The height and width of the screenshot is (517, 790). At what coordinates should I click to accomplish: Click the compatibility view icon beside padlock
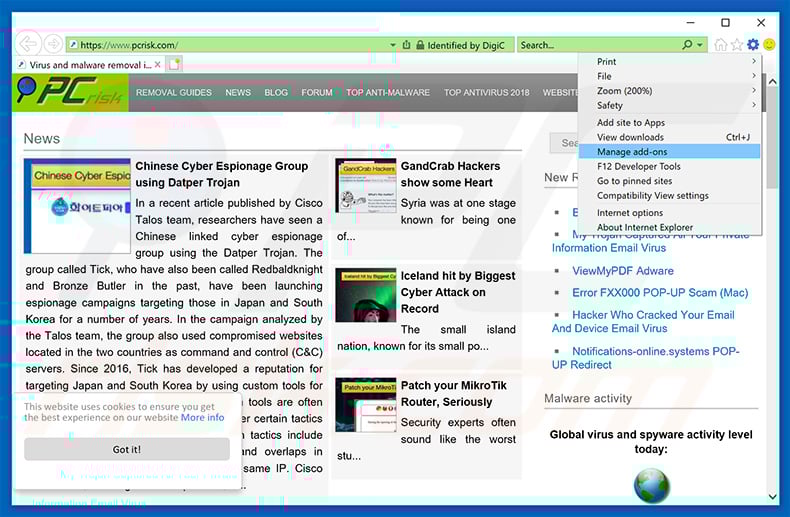point(407,45)
